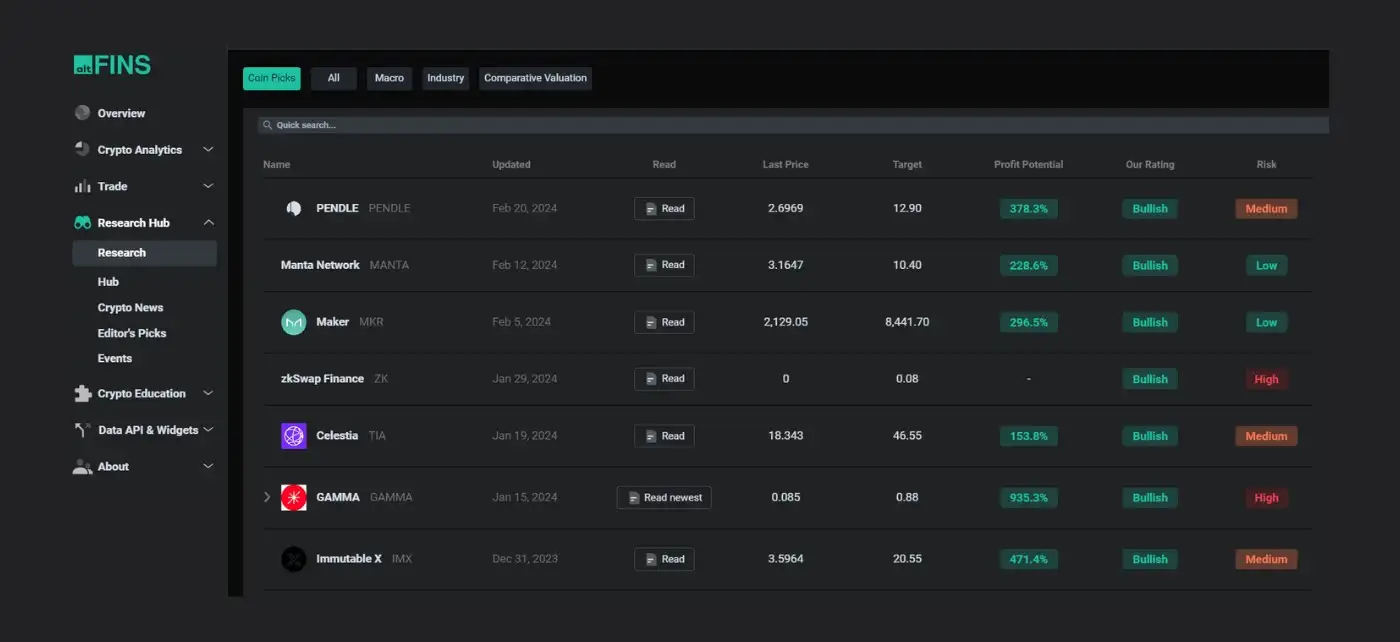Expand the GAMMA row chevron
This screenshot has width=1400, height=642.
[267, 497]
